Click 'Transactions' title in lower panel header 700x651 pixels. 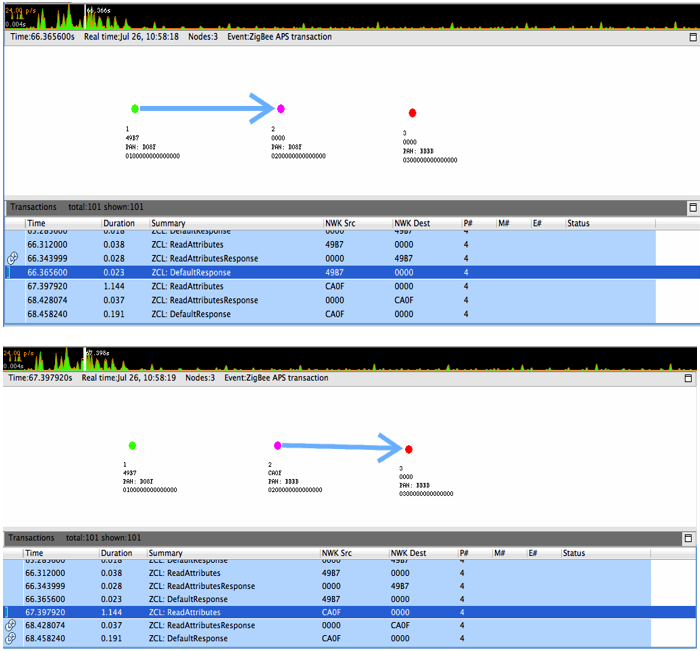point(31,538)
